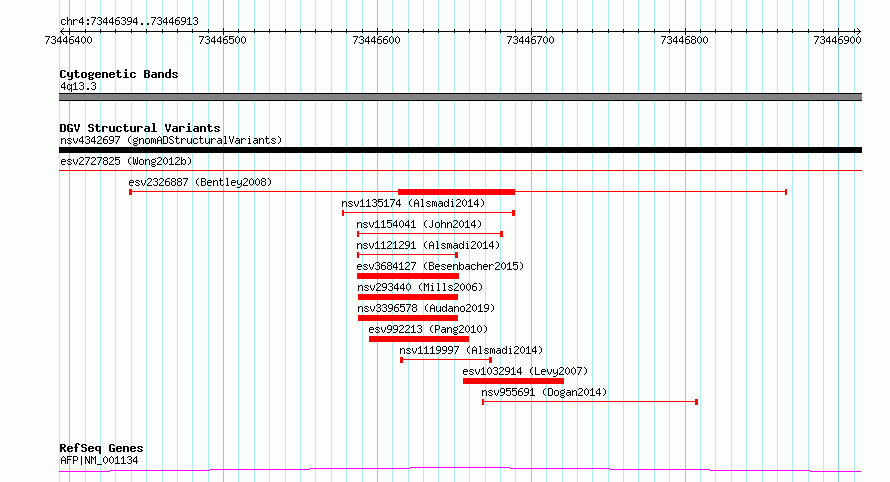The image size is (890, 482).
Task: Select variant label esv992213 (Pang2010)
Action: pyautogui.click(x=428, y=329)
